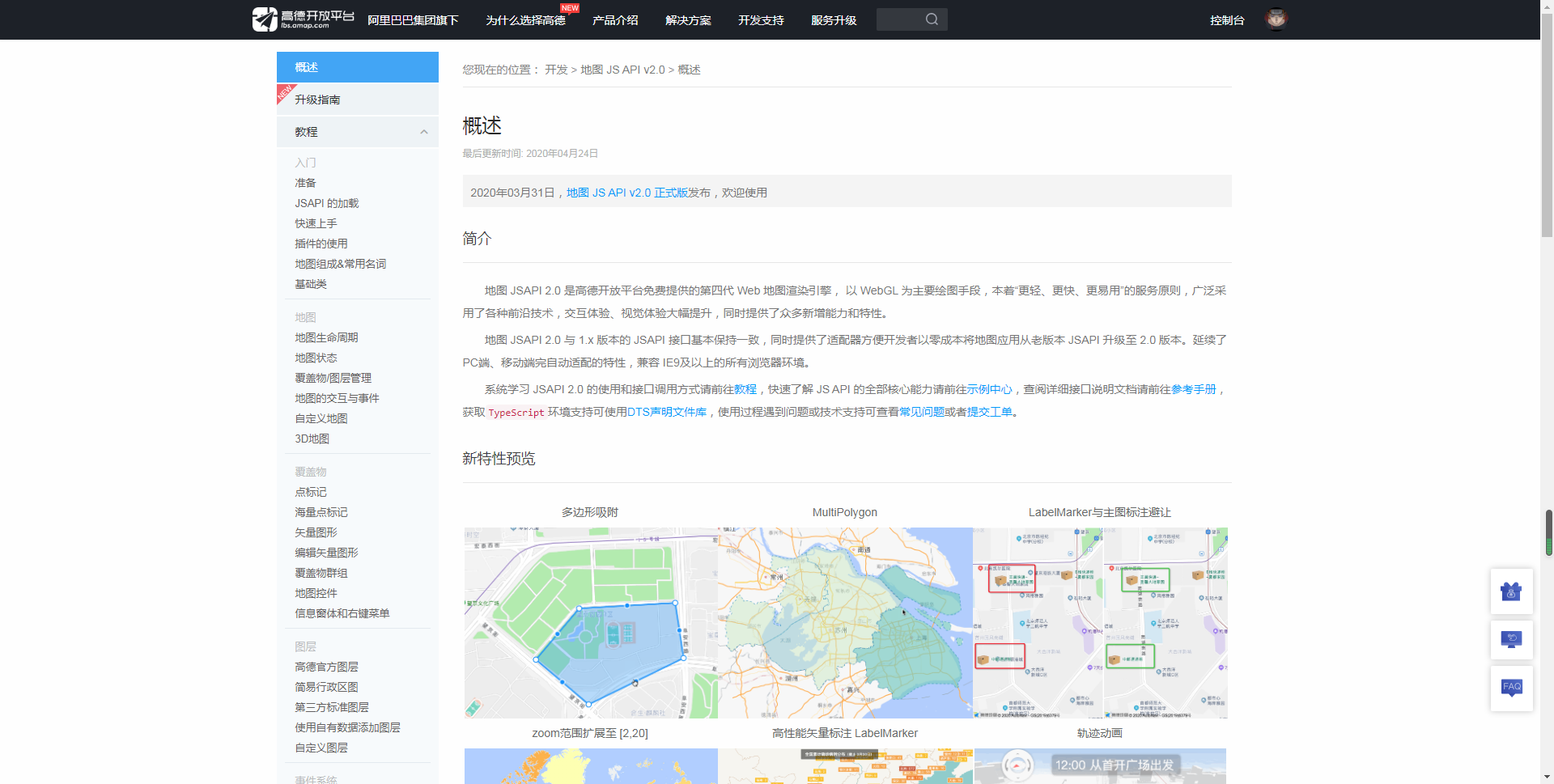The height and width of the screenshot is (784, 1554).
Task: Click the MultiPolygon preview thumbnail
Action: 845,622
